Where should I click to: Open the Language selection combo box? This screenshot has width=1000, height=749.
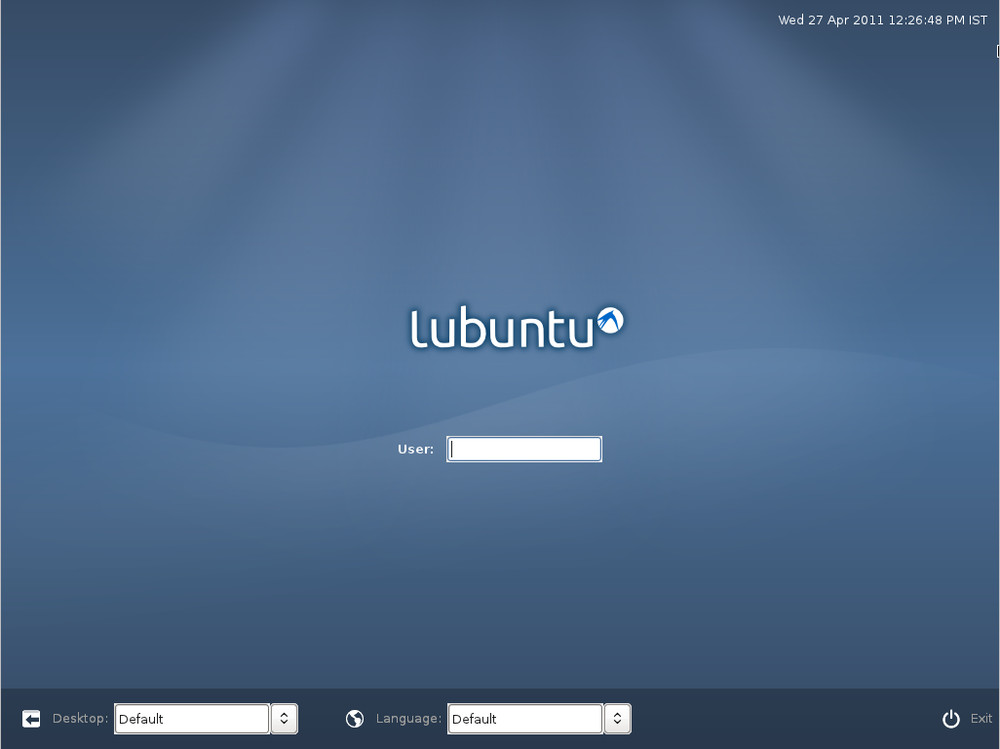524,718
